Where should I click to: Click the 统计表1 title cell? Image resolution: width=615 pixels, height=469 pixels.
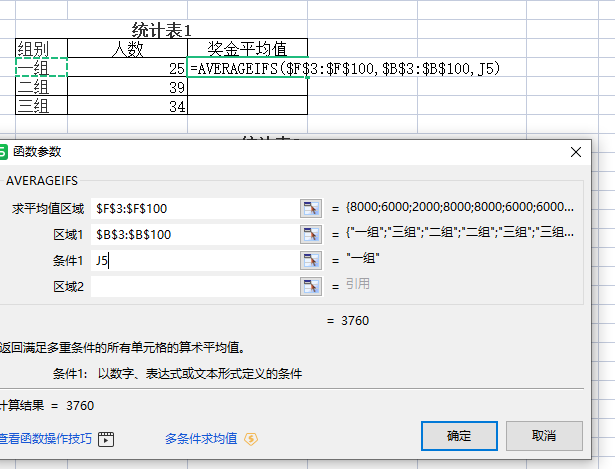pos(161,30)
